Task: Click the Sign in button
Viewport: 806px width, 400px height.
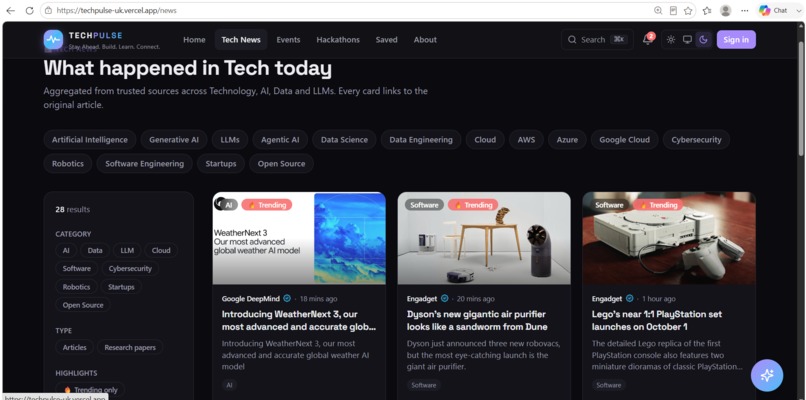Action: [x=736, y=40]
